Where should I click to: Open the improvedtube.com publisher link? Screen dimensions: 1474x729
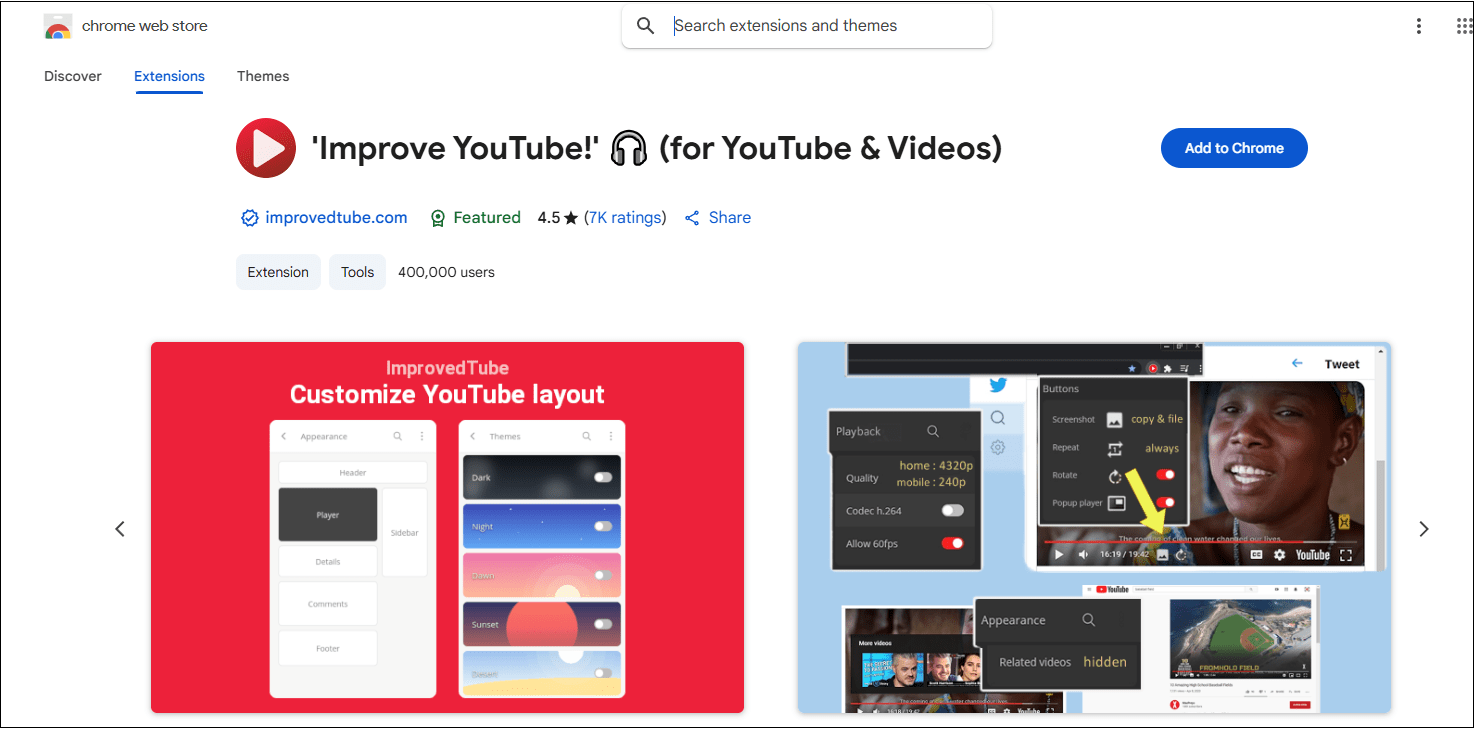(x=336, y=218)
